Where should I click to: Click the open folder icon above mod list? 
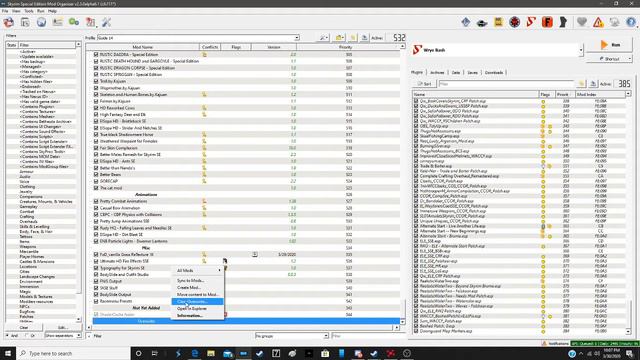339,38
